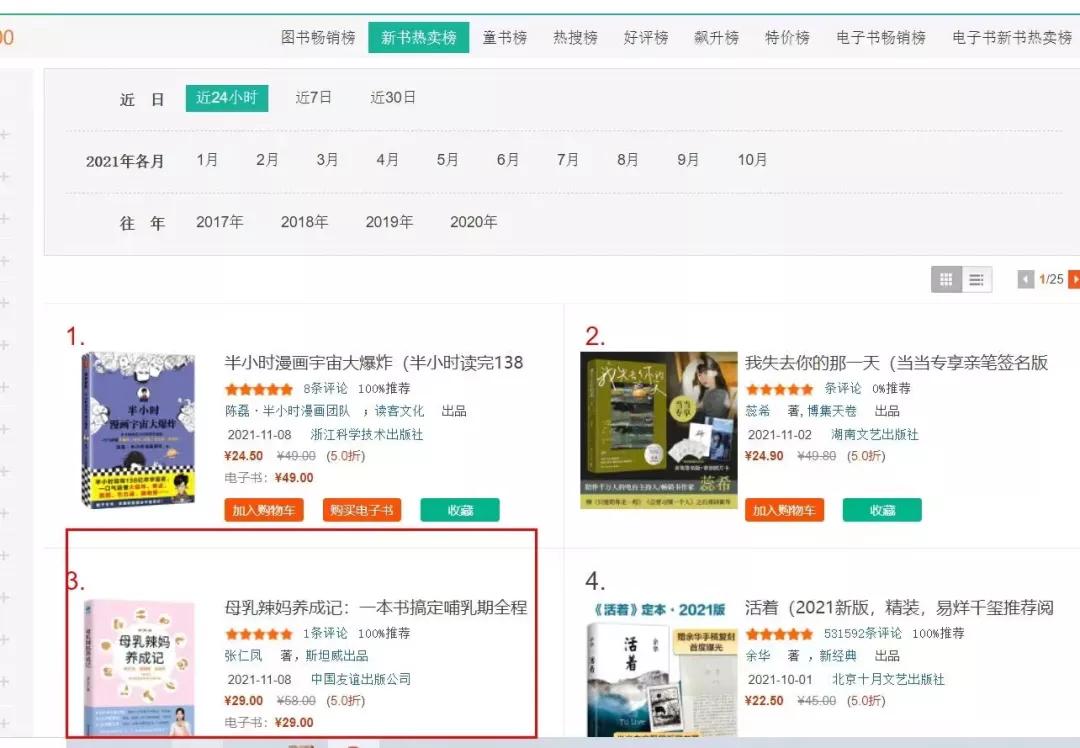
Task: Switch to the 近7日 time filter
Action: pos(313,98)
